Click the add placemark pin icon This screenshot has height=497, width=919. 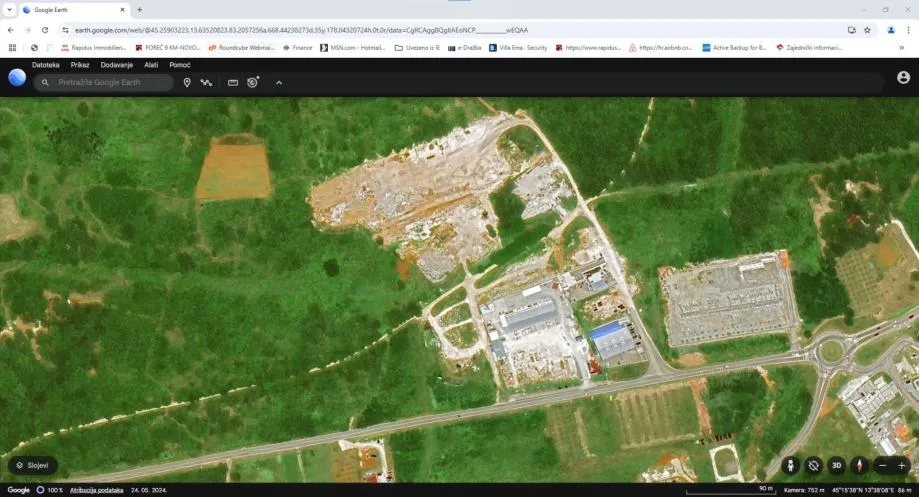click(187, 82)
